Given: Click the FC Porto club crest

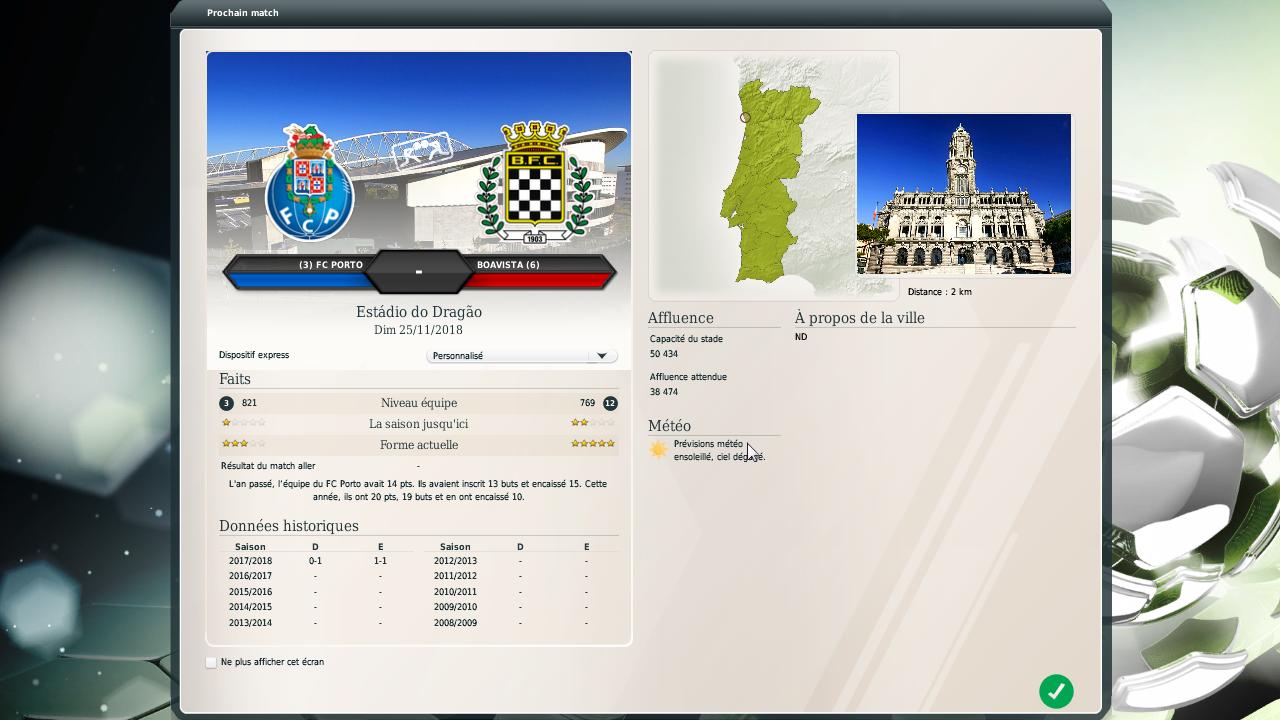Looking at the screenshot, I should [x=310, y=183].
